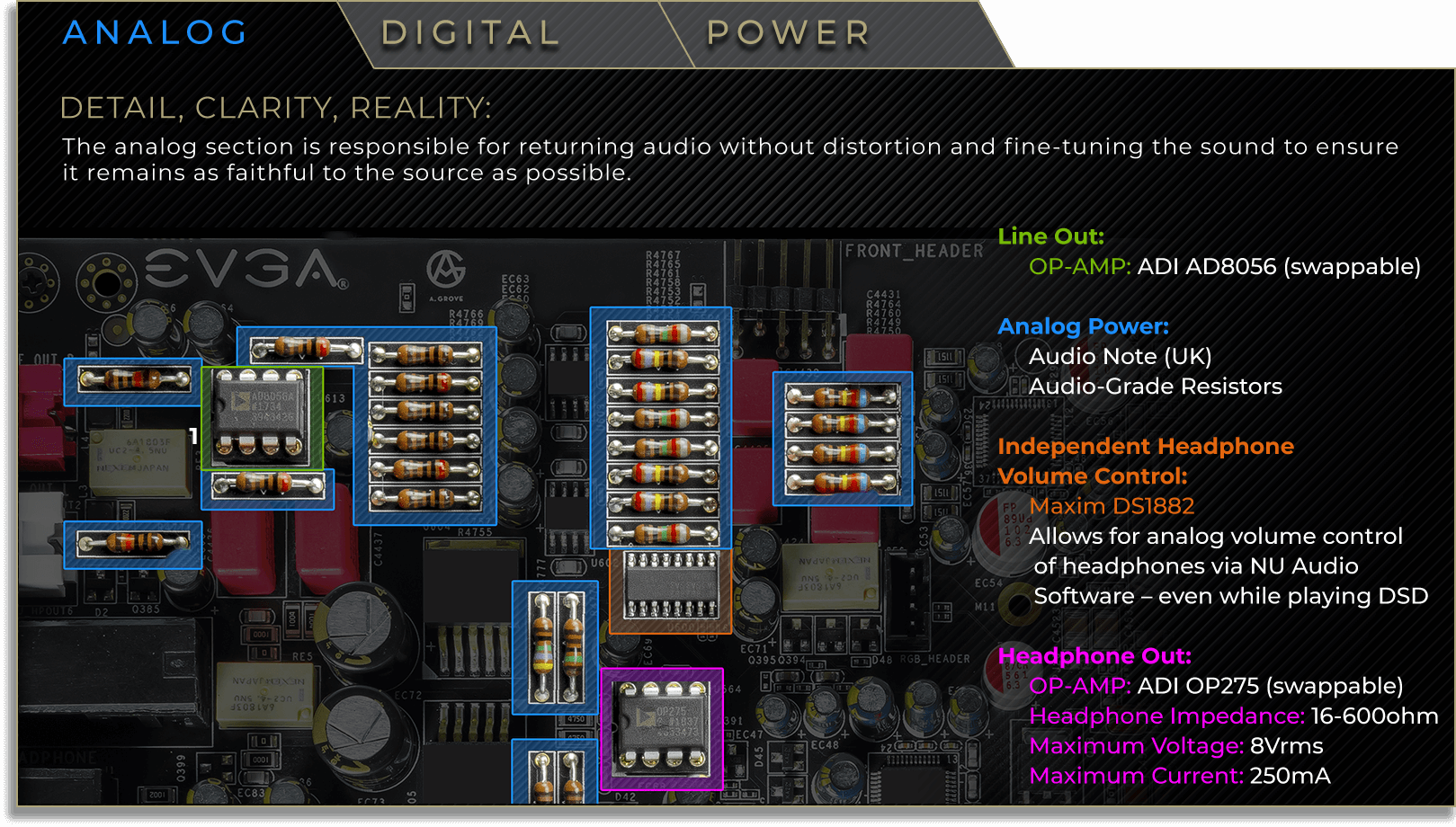Select the POWER tab
This screenshot has width=1456, height=827.
(789, 33)
